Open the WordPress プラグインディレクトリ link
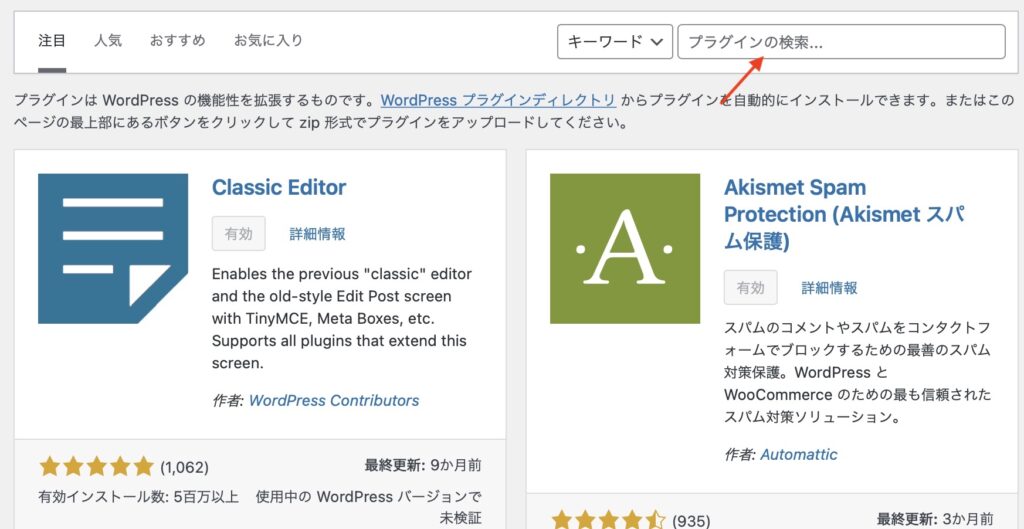This screenshot has width=1024, height=529. [x=498, y=101]
